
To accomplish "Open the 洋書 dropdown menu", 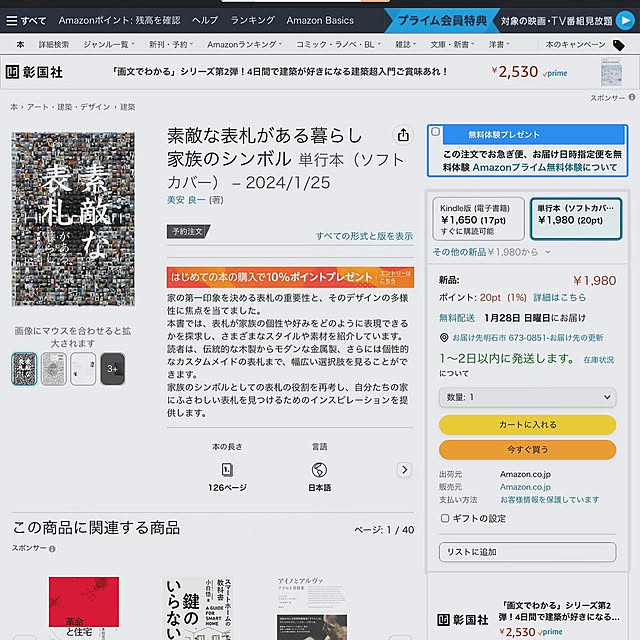I will pyautogui.click(x=499, y=44).
